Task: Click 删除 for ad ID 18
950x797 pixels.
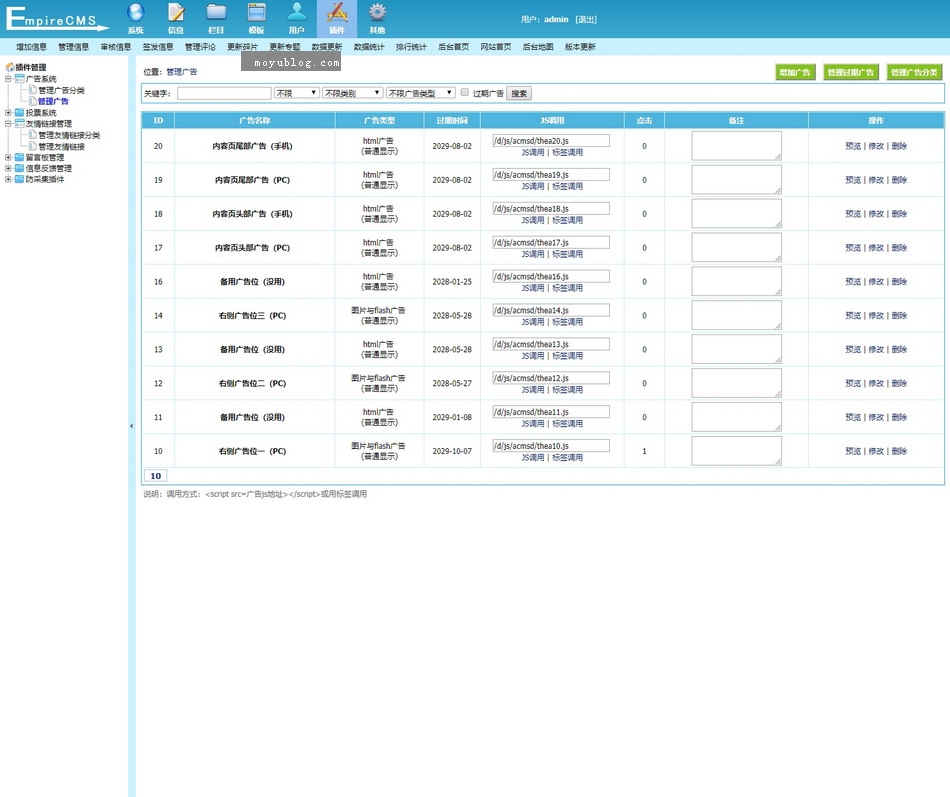Action: click(899, 214)
